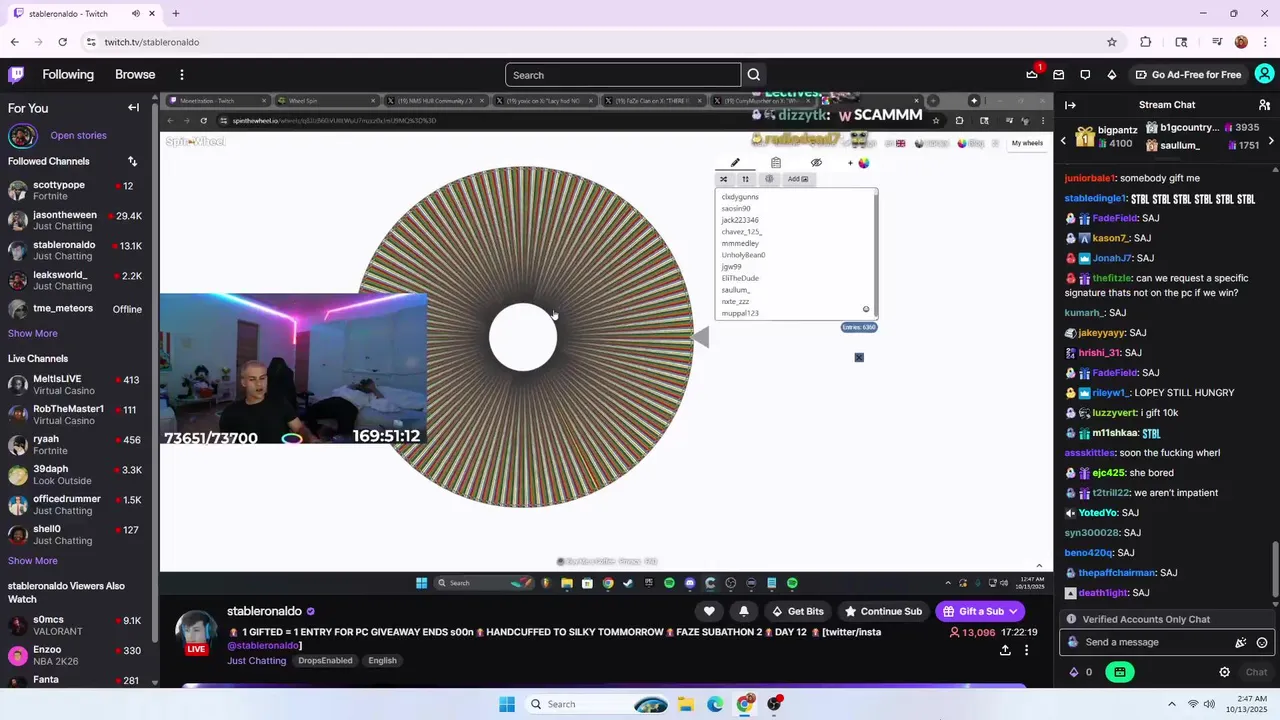Go back in browser history
Viewport: 1280px width, 720px height.
click(14, 42)
